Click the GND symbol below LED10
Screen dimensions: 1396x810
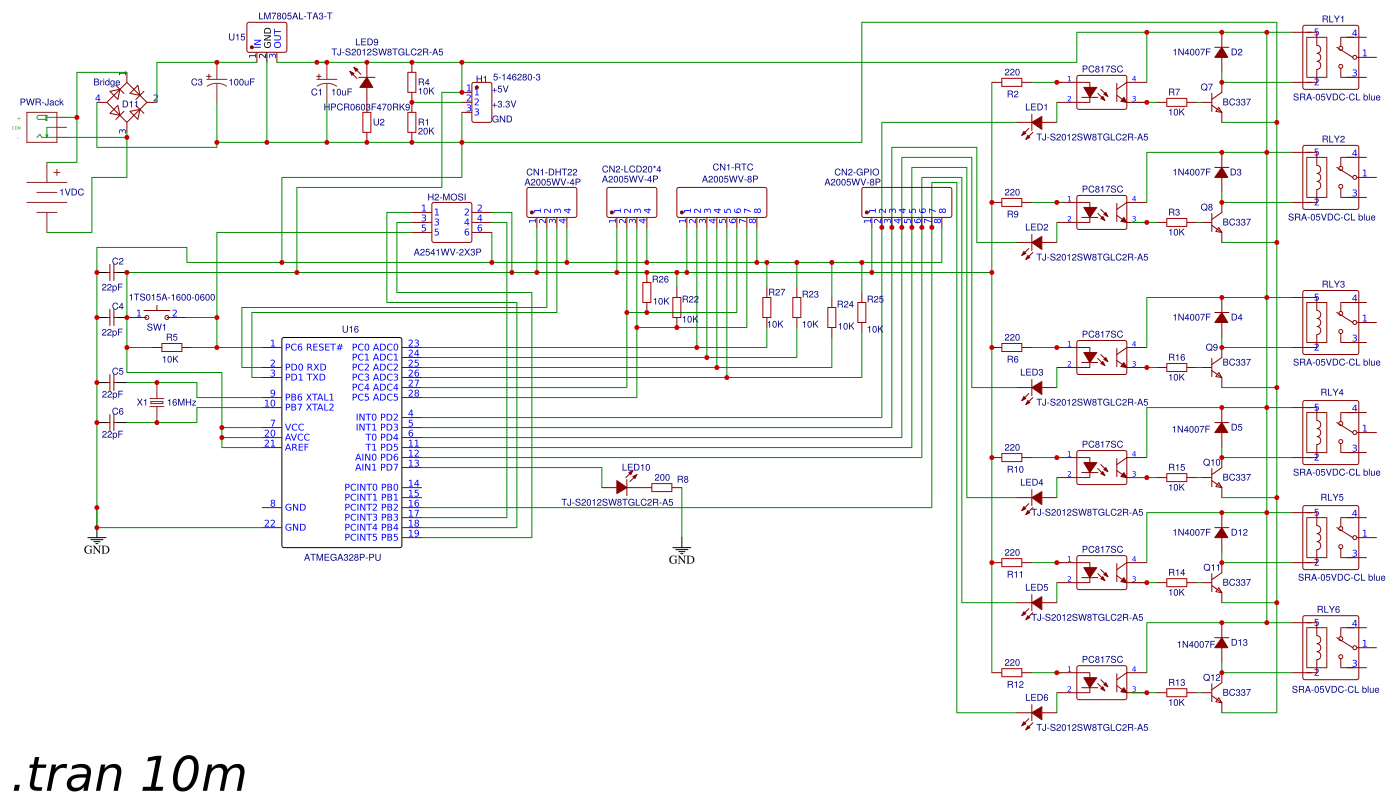tap(683, 548)
